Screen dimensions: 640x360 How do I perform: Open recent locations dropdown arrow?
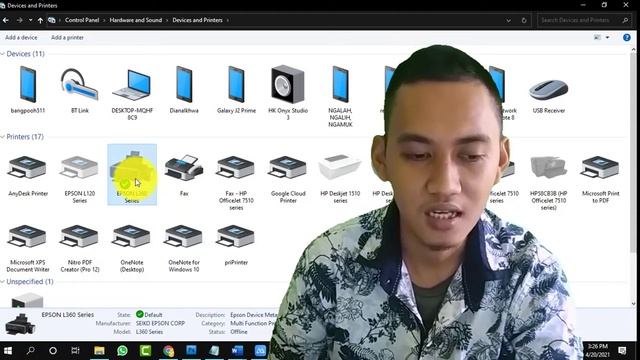pos(30,20)
